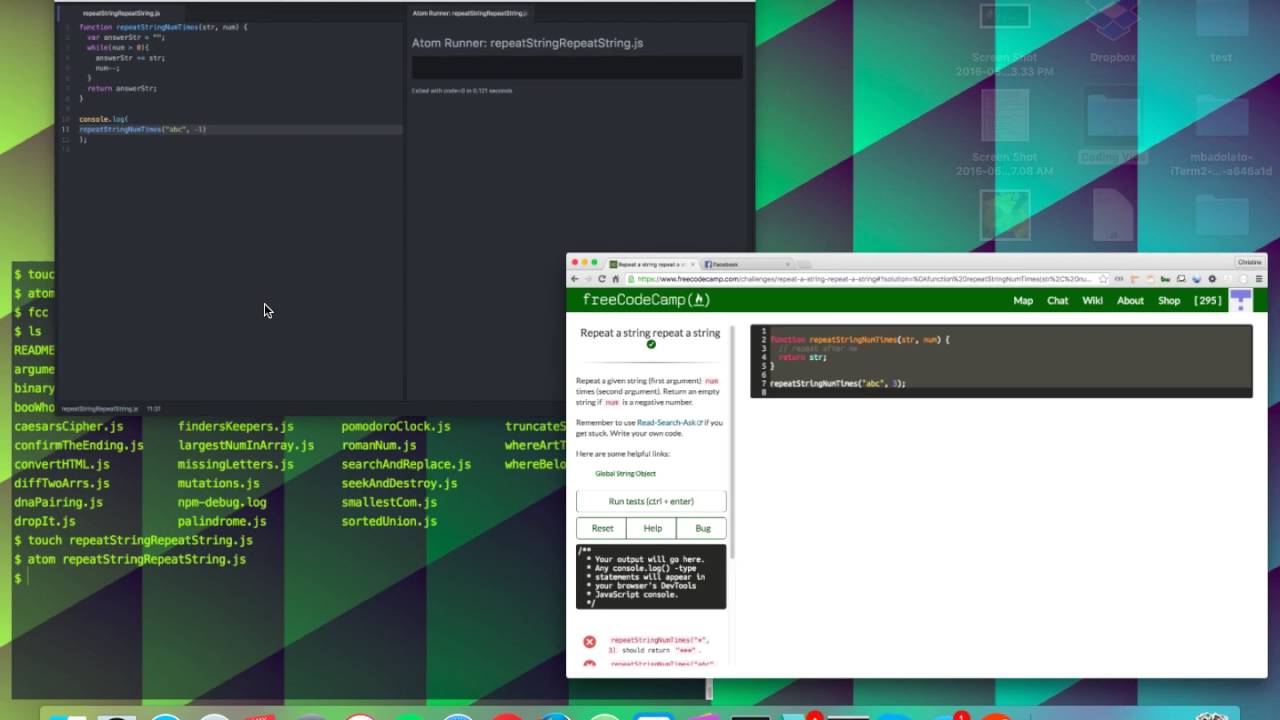1280x720 pixels.
Task: Click romanNum.js in the terminal
Action: click(x=379, y=445)
